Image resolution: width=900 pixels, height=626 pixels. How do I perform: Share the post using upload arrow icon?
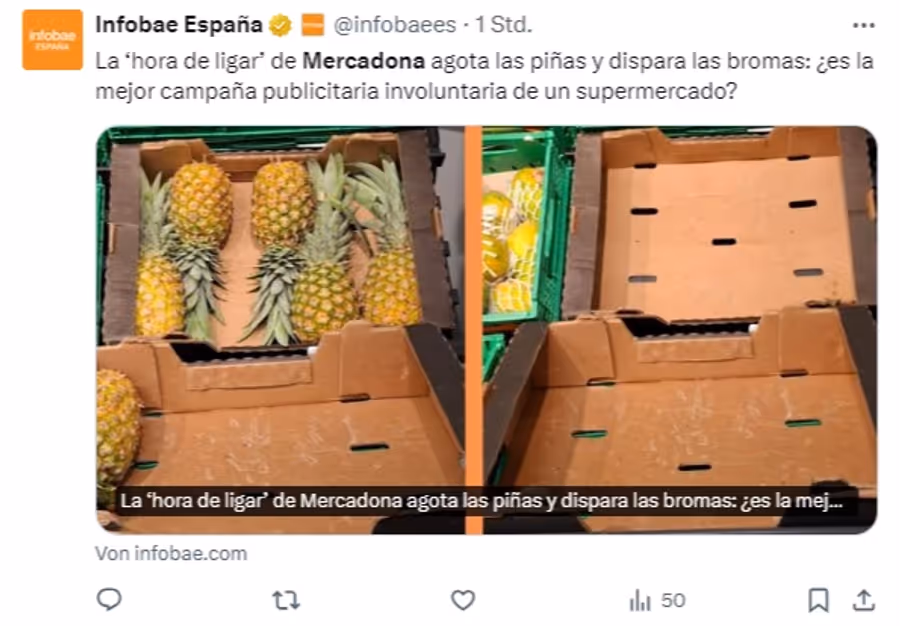[x=863, y=600]
